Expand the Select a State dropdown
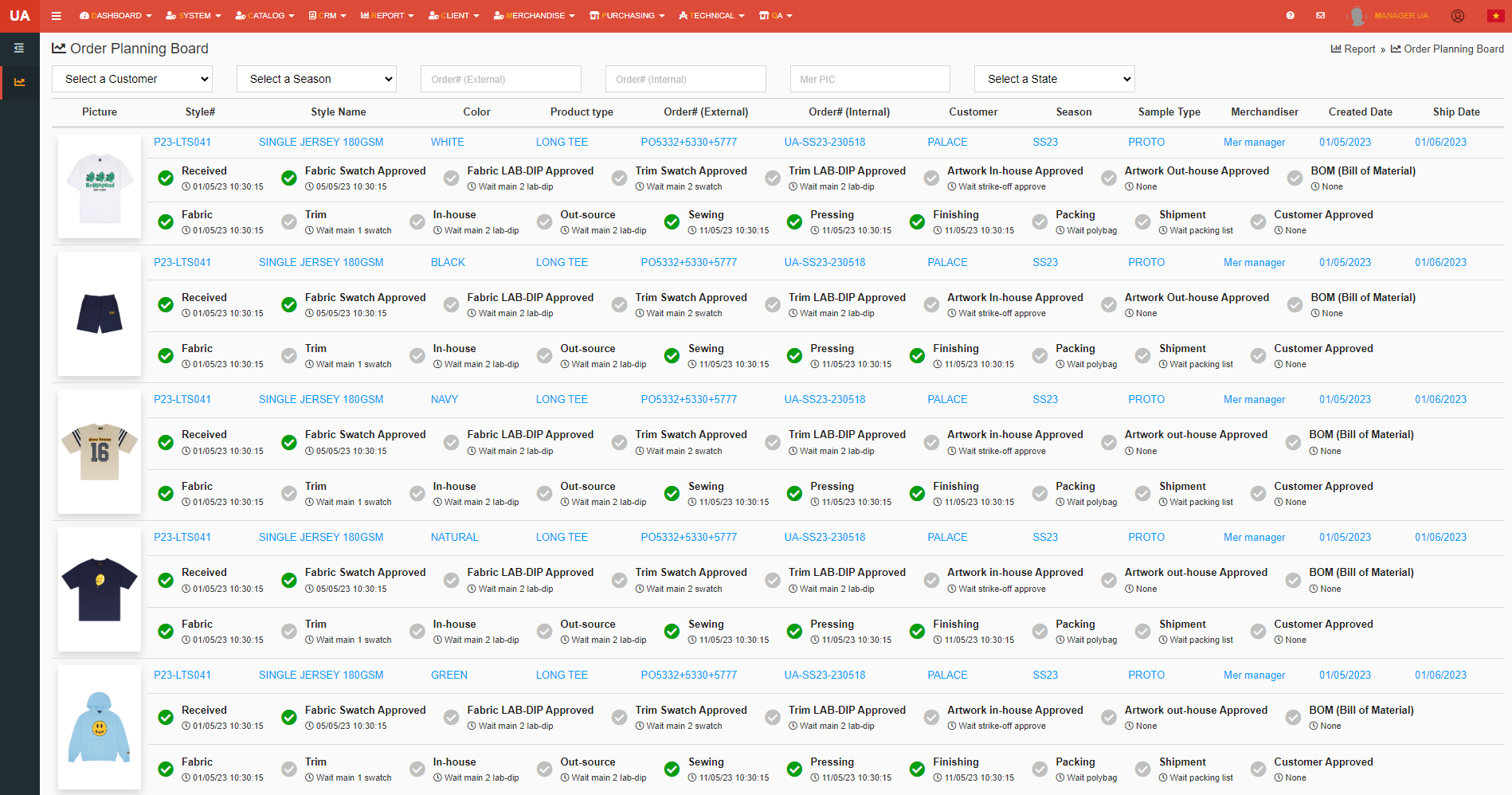 (x=1054, y=79)
